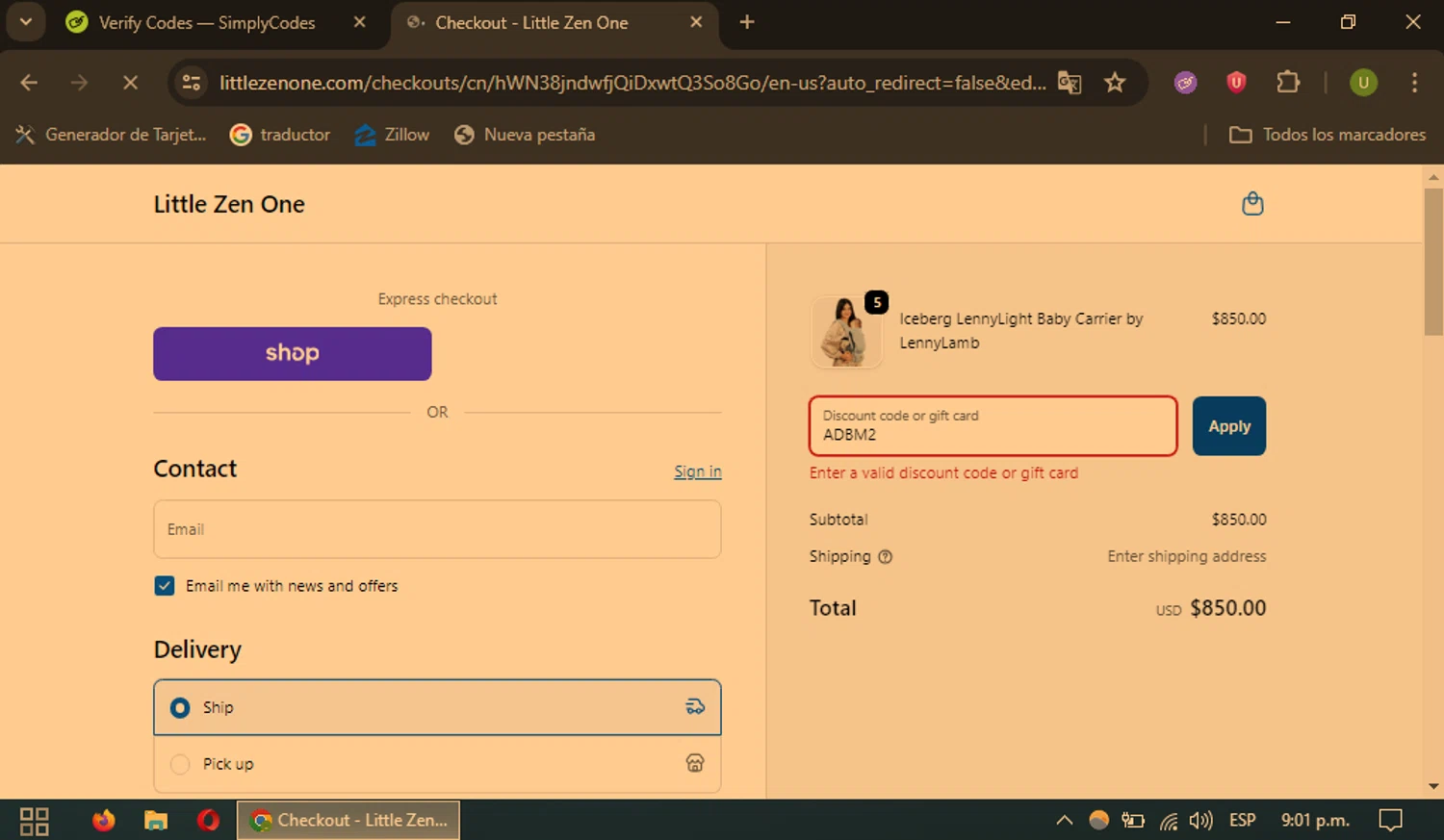Image resolution: width=1444 pixels, height=840 pixels.
Task: Change ESP keyboard language
Action: [1243, 821]
